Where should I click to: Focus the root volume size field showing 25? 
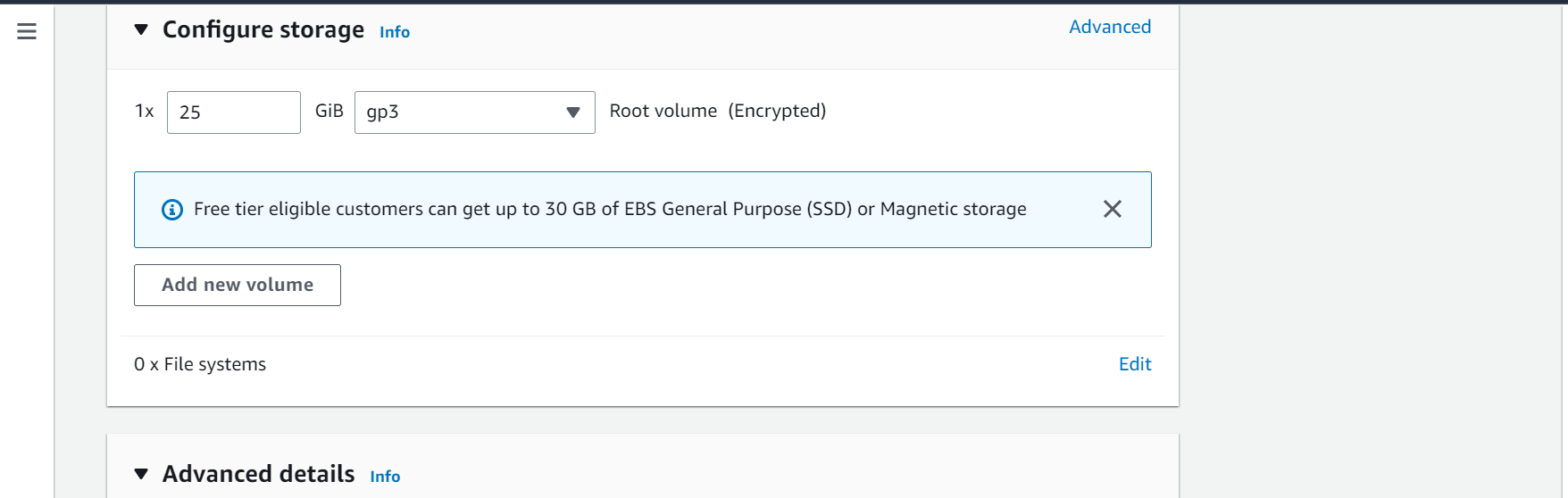[x=234, y=112]
